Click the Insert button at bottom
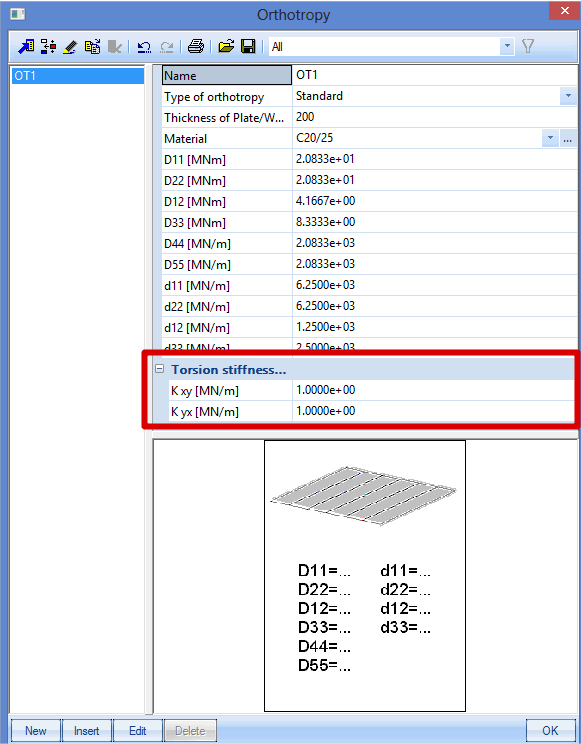 pos(86,730)
